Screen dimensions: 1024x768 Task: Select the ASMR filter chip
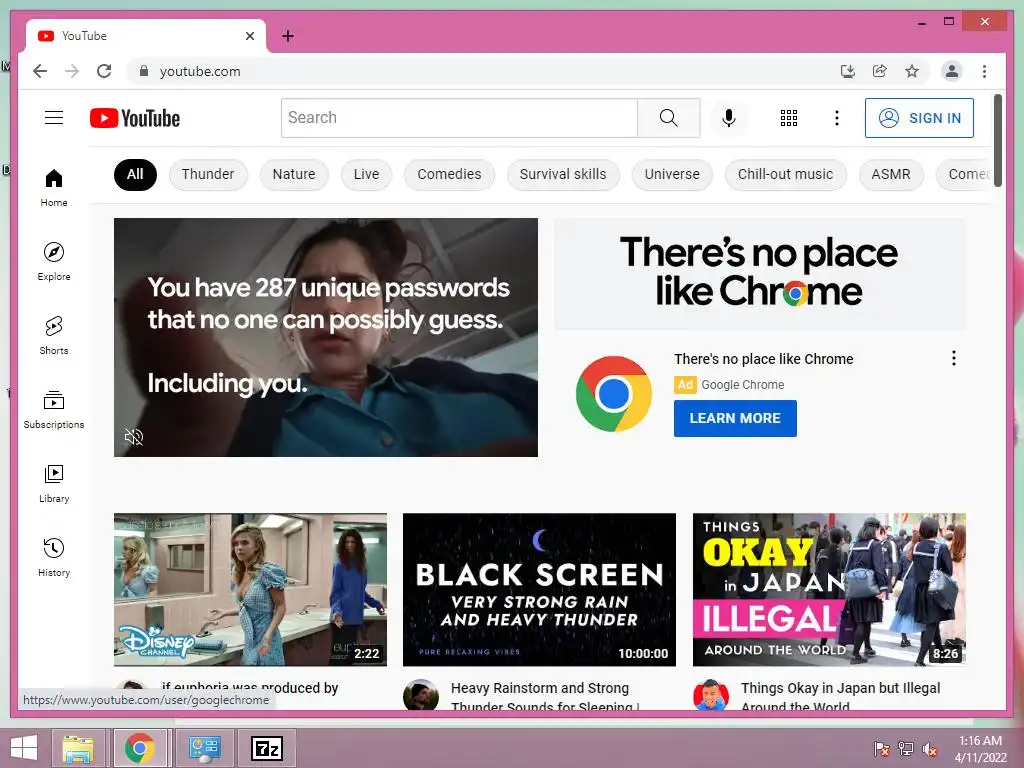tap(891, 174)
